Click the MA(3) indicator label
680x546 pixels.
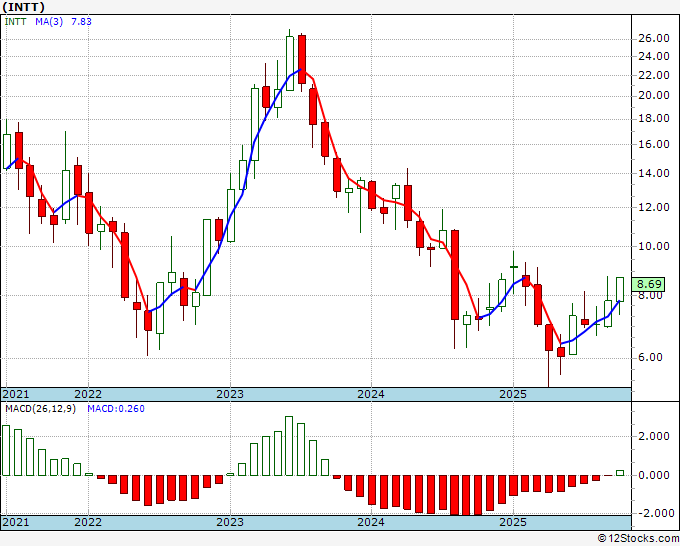[x=49, y=21]
